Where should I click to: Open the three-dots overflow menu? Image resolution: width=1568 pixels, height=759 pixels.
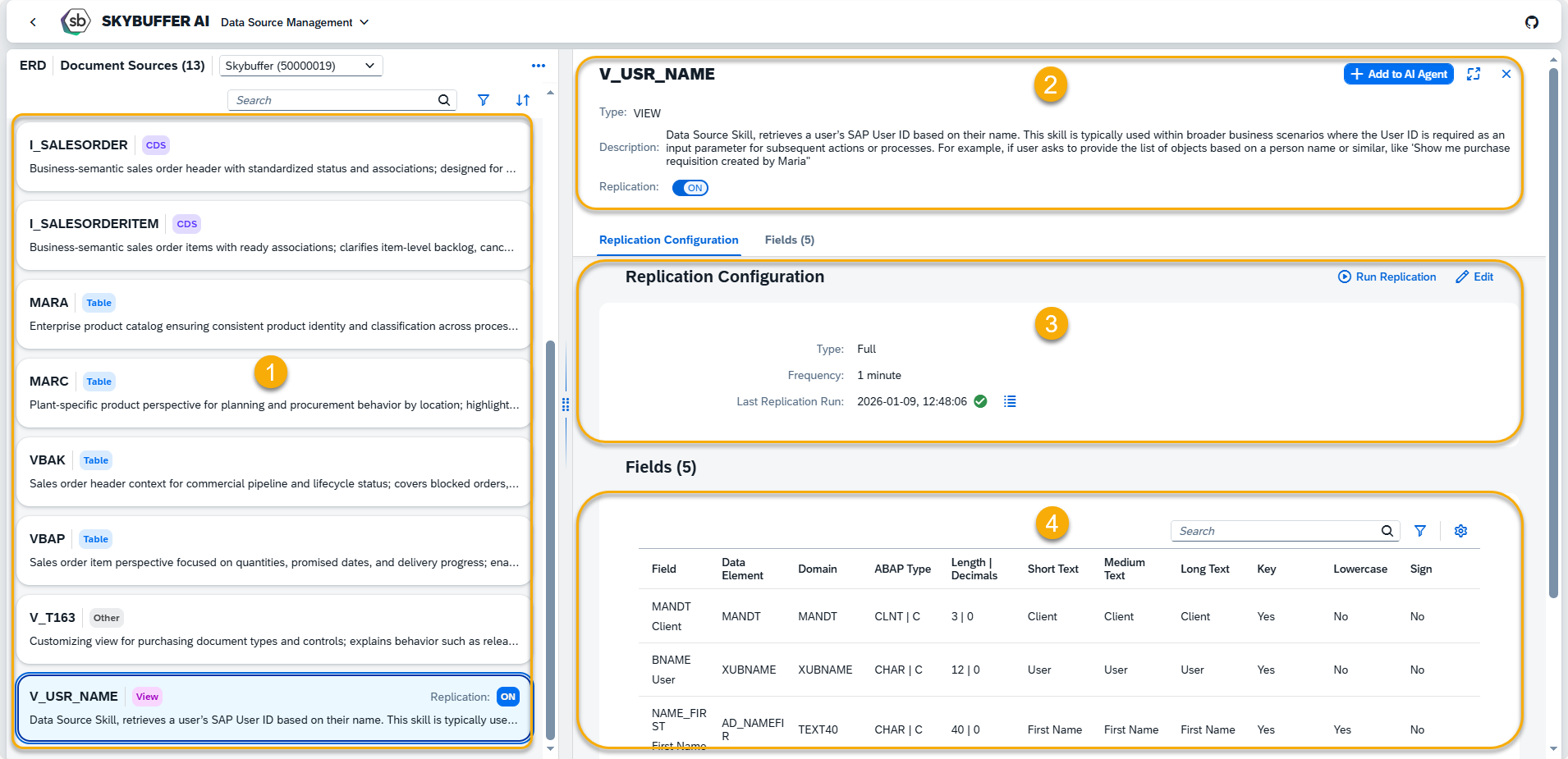click(x=539, y=66)
